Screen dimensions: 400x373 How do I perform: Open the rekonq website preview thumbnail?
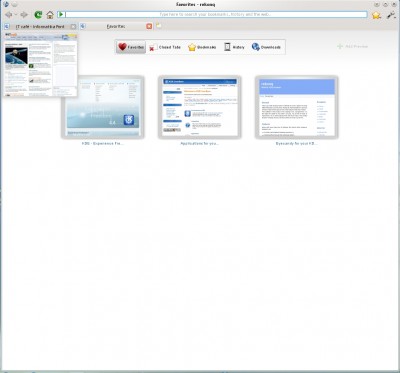[297, 107]
